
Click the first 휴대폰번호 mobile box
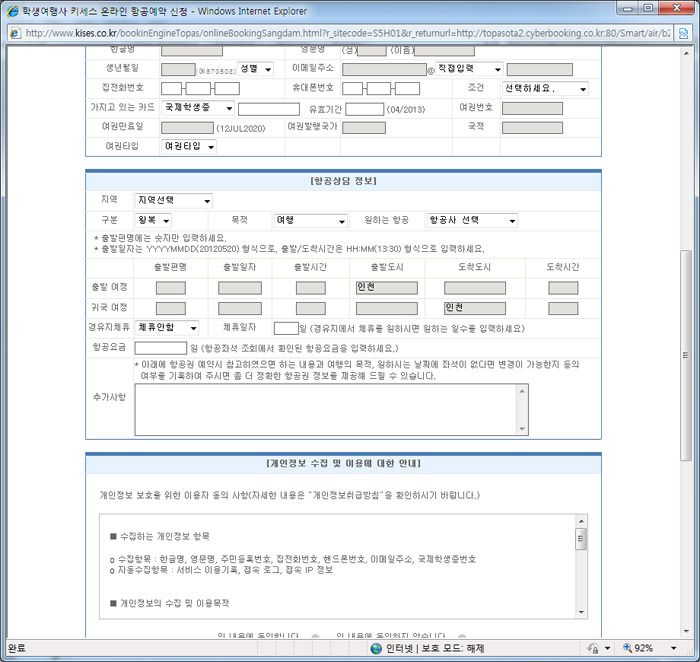[x=353, y=89]
